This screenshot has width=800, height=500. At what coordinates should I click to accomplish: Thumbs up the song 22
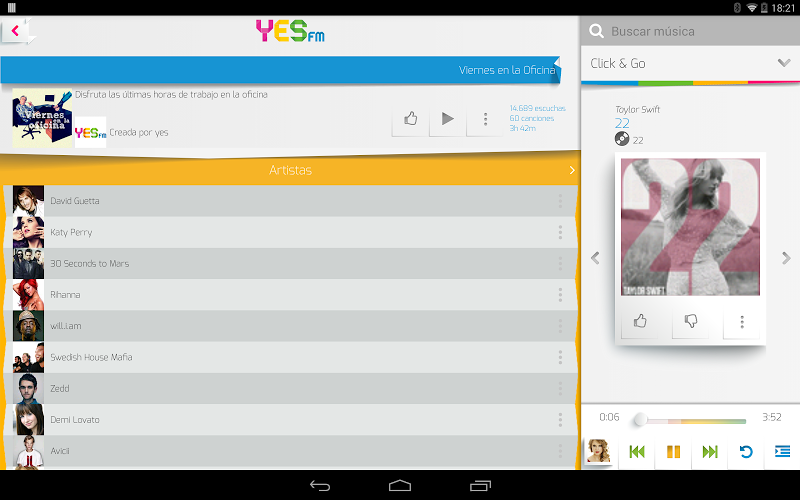(640, 321)
